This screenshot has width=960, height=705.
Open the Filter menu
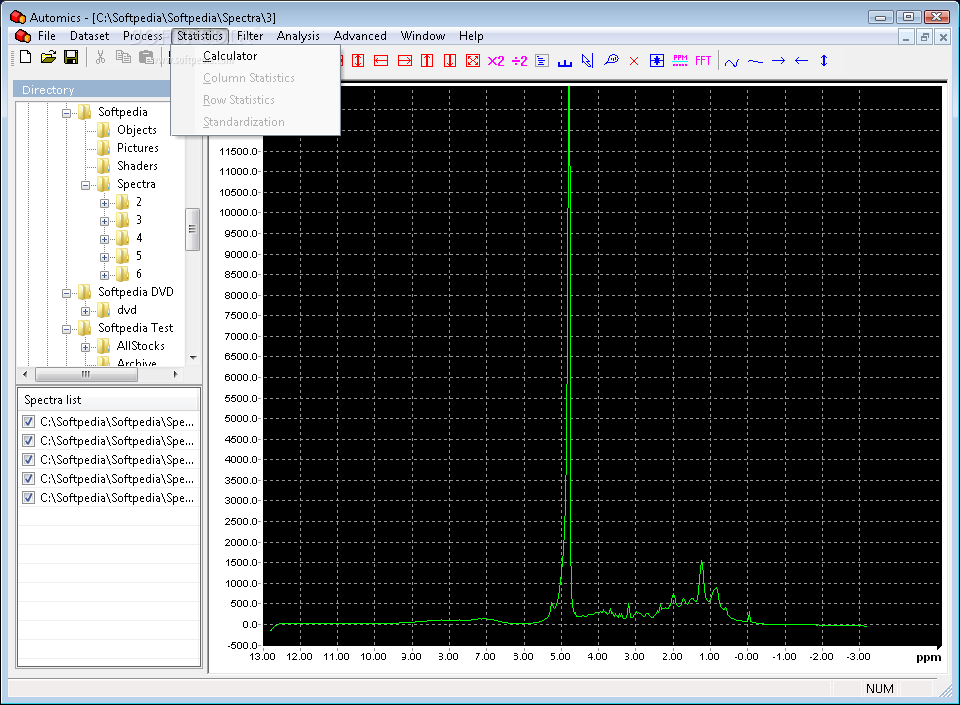(250, 36)
